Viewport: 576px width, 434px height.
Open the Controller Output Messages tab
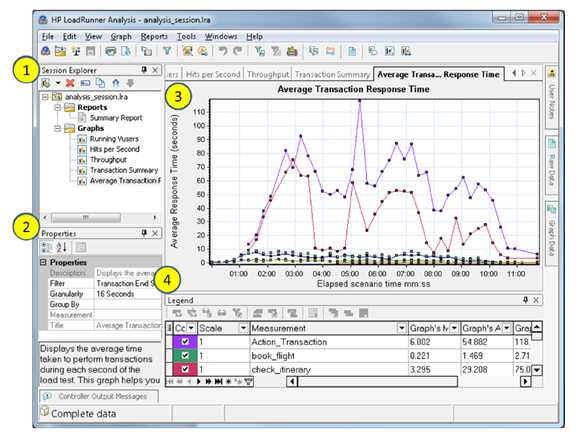click(98, 396)
